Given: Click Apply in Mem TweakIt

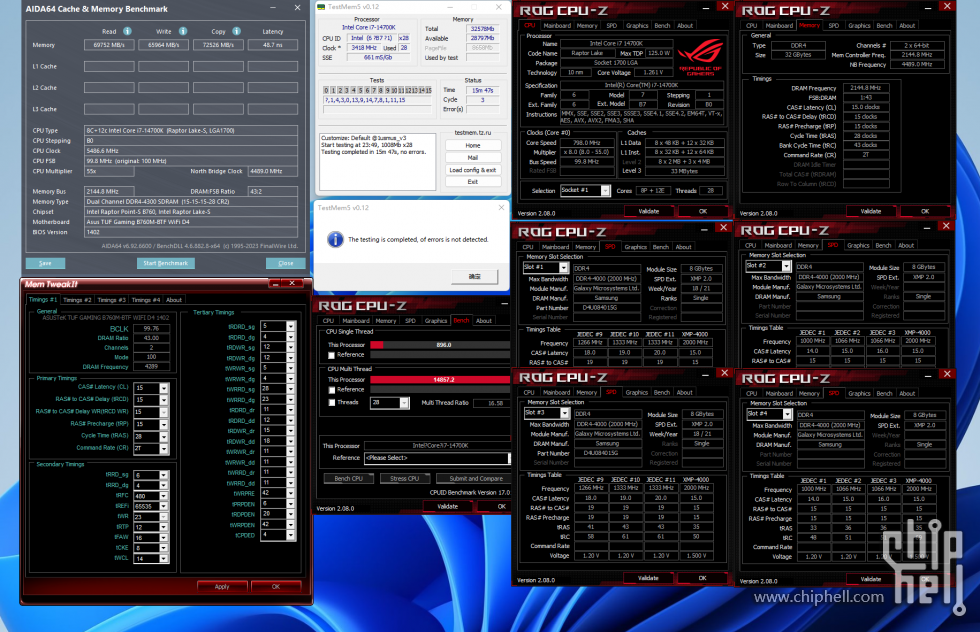Looking at the screenshot, I should click(x=222, y=586).
